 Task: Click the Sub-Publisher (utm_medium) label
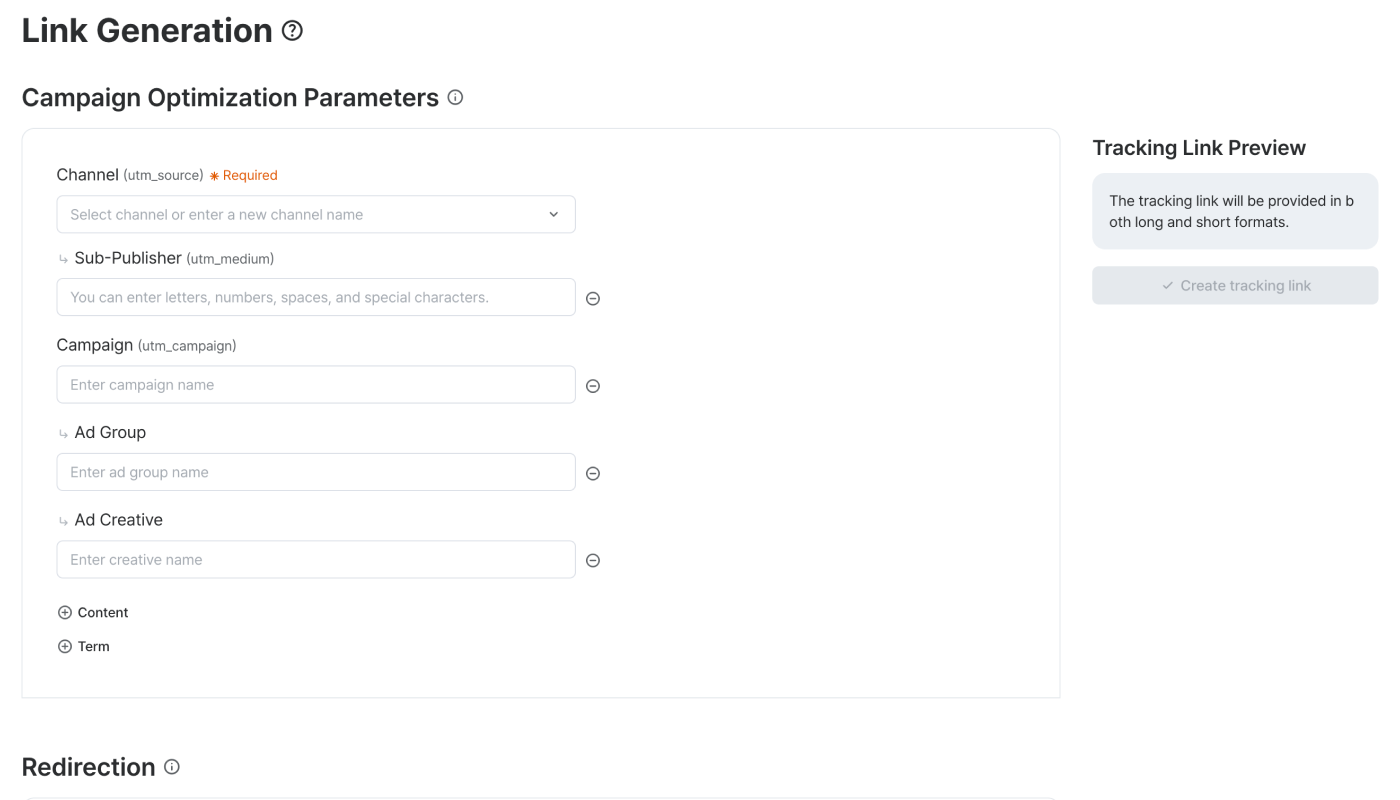(174, 258)
